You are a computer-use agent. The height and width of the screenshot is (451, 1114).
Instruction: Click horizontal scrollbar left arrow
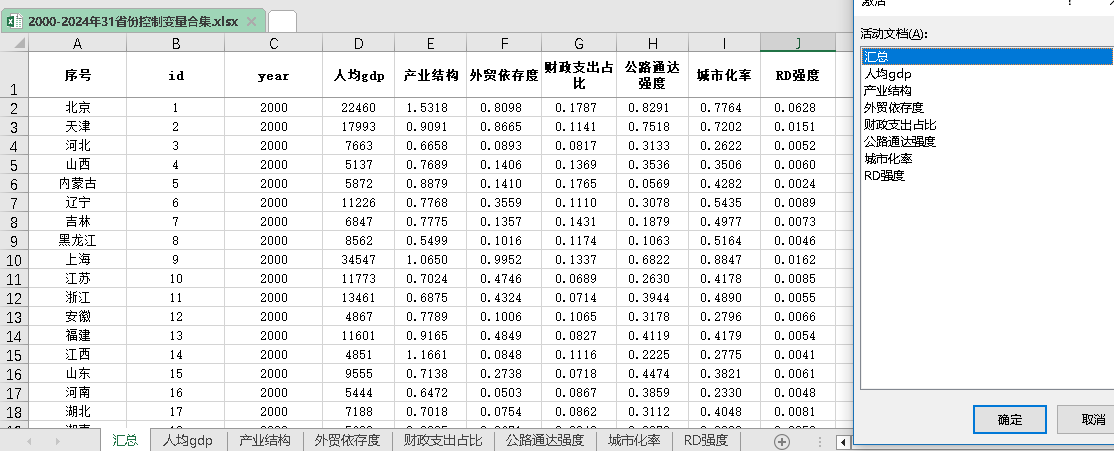(843, 442)
